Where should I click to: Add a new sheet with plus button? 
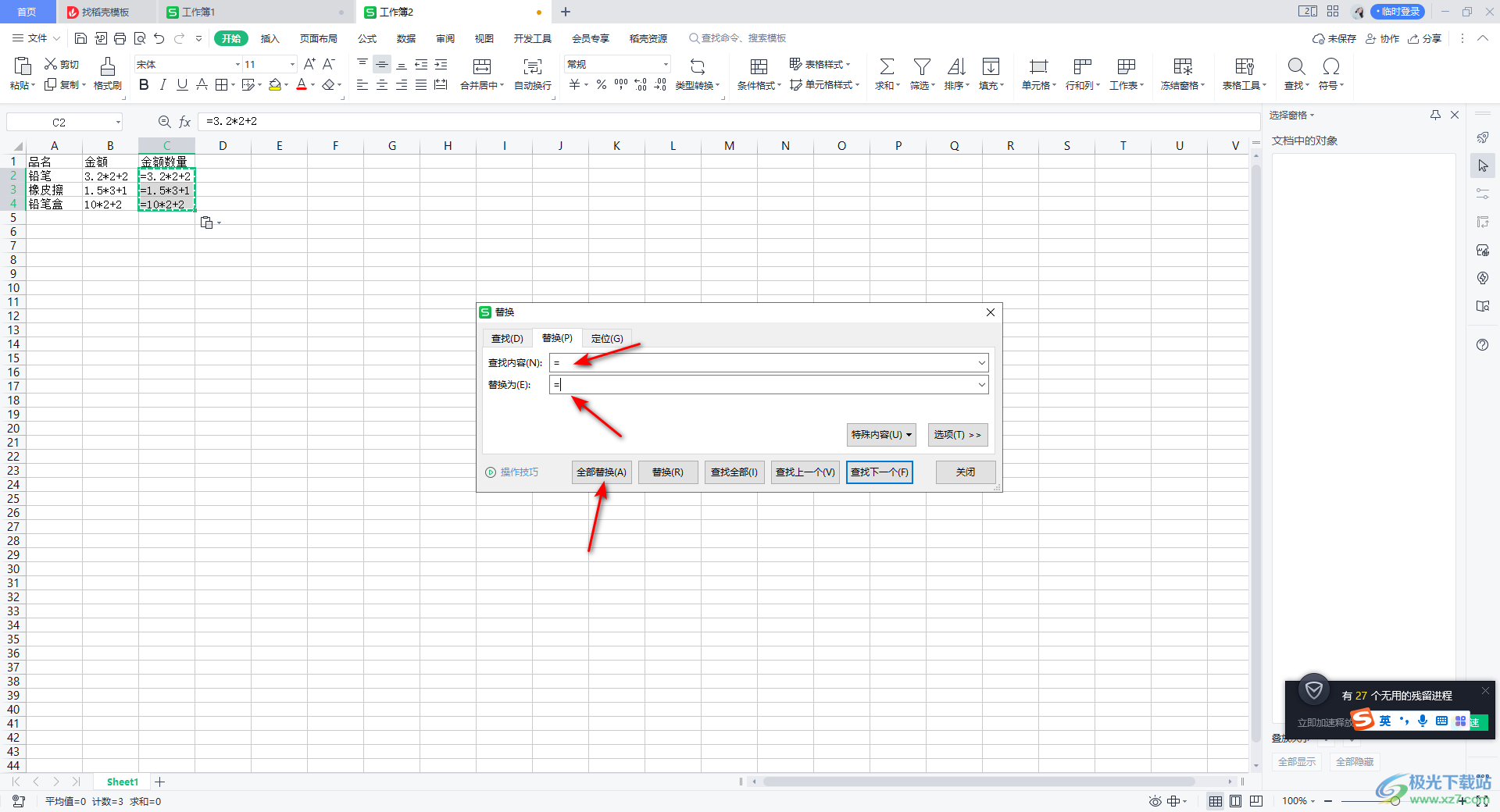[x=160, y=782]
